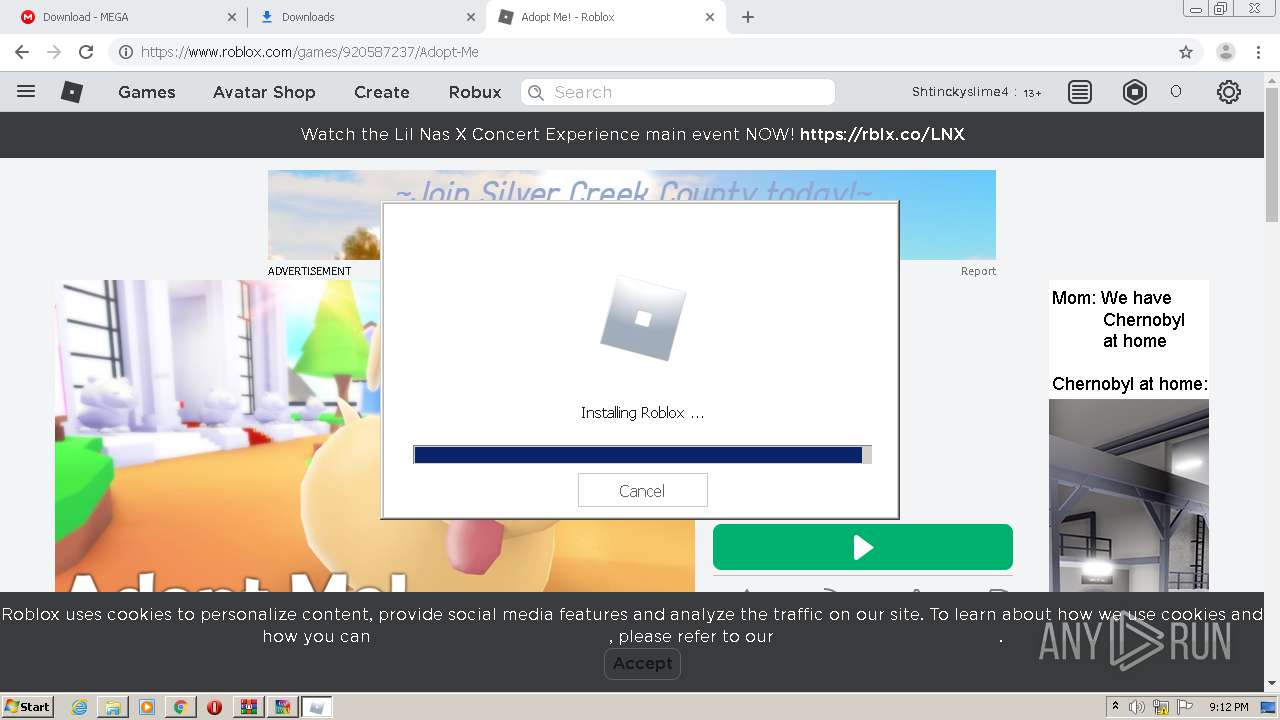Open a new browser tab
This screenshot has height=720, width=1280.
coord(748,17)
